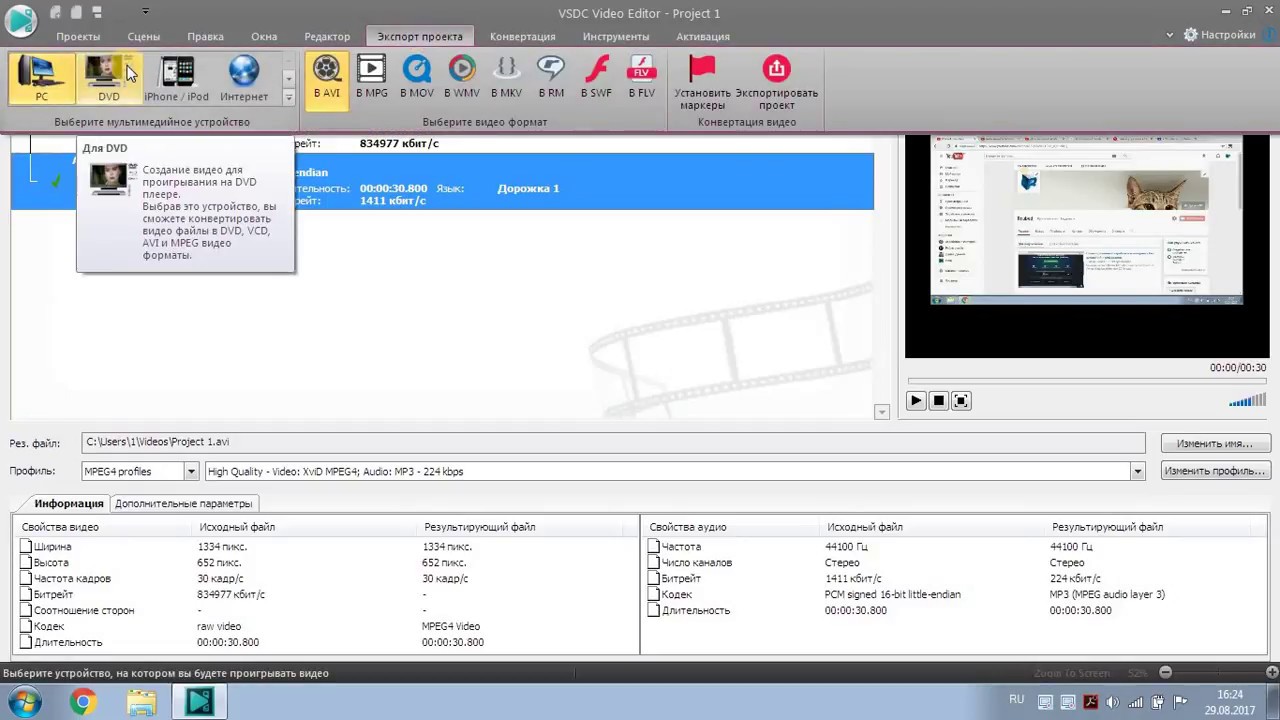The width and height of the screenshot is (1280, 720).
Task: Toggle the video Битрейт checkbox
Action: (x=26, y=595)
